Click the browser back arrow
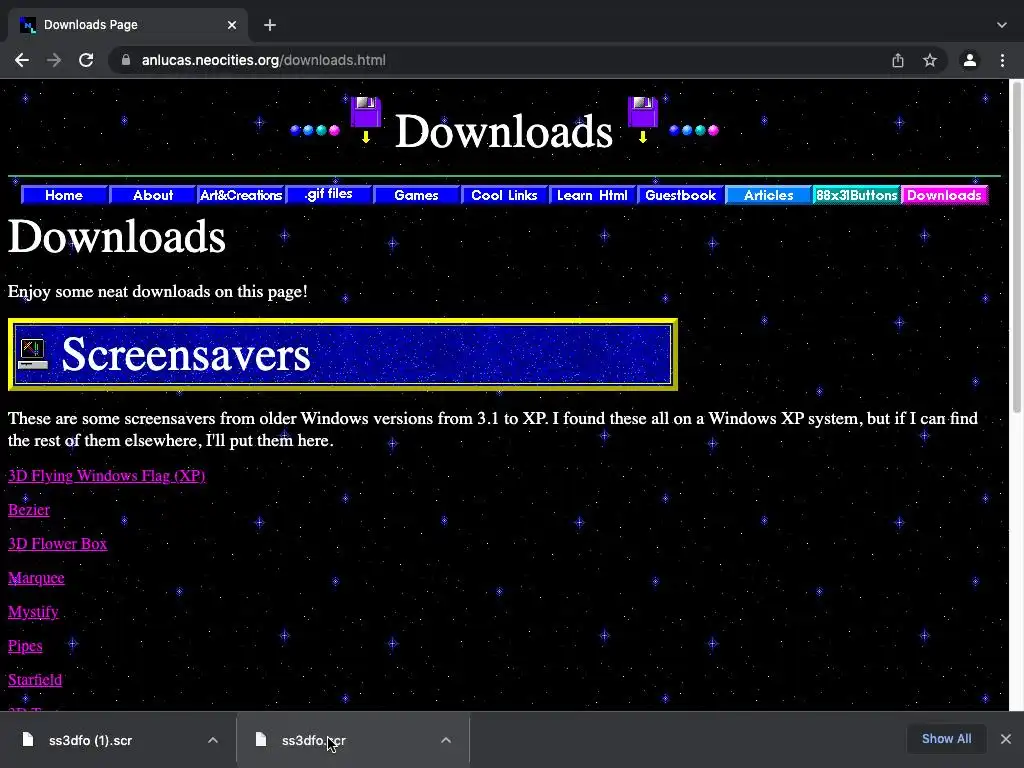The width and height of the screenshot is (1024, 768). click(x=22, y=60)
